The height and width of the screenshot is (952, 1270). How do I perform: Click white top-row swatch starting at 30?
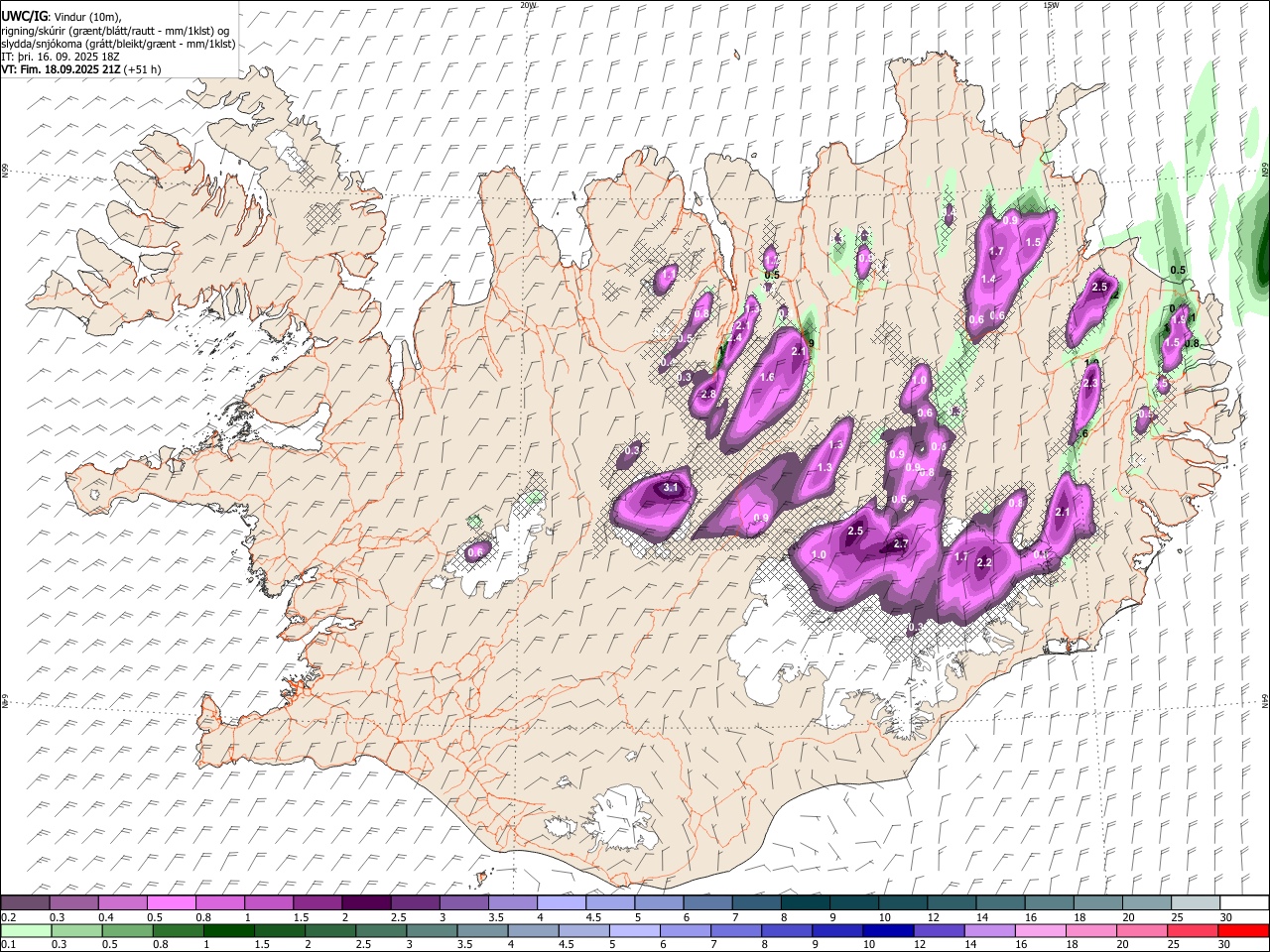pyautogui.click(x=1244, y=903)
